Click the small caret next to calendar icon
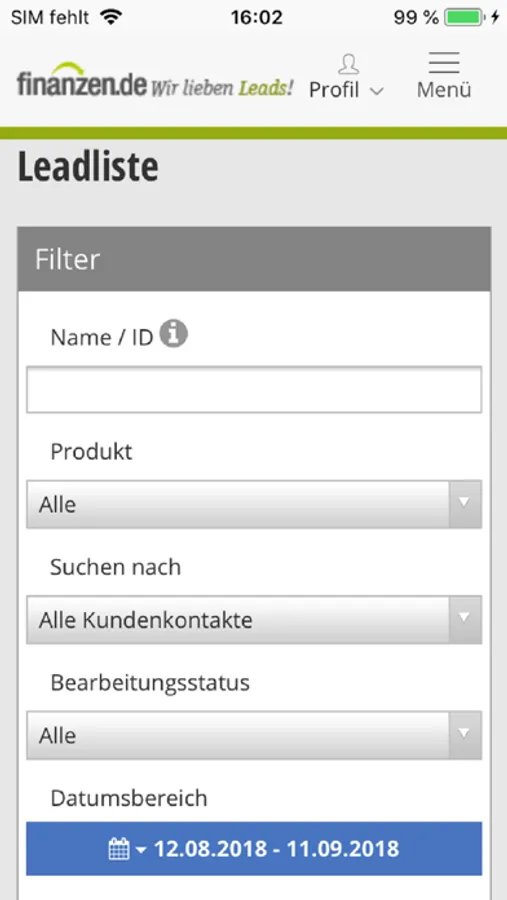 [x=141, y=850]
